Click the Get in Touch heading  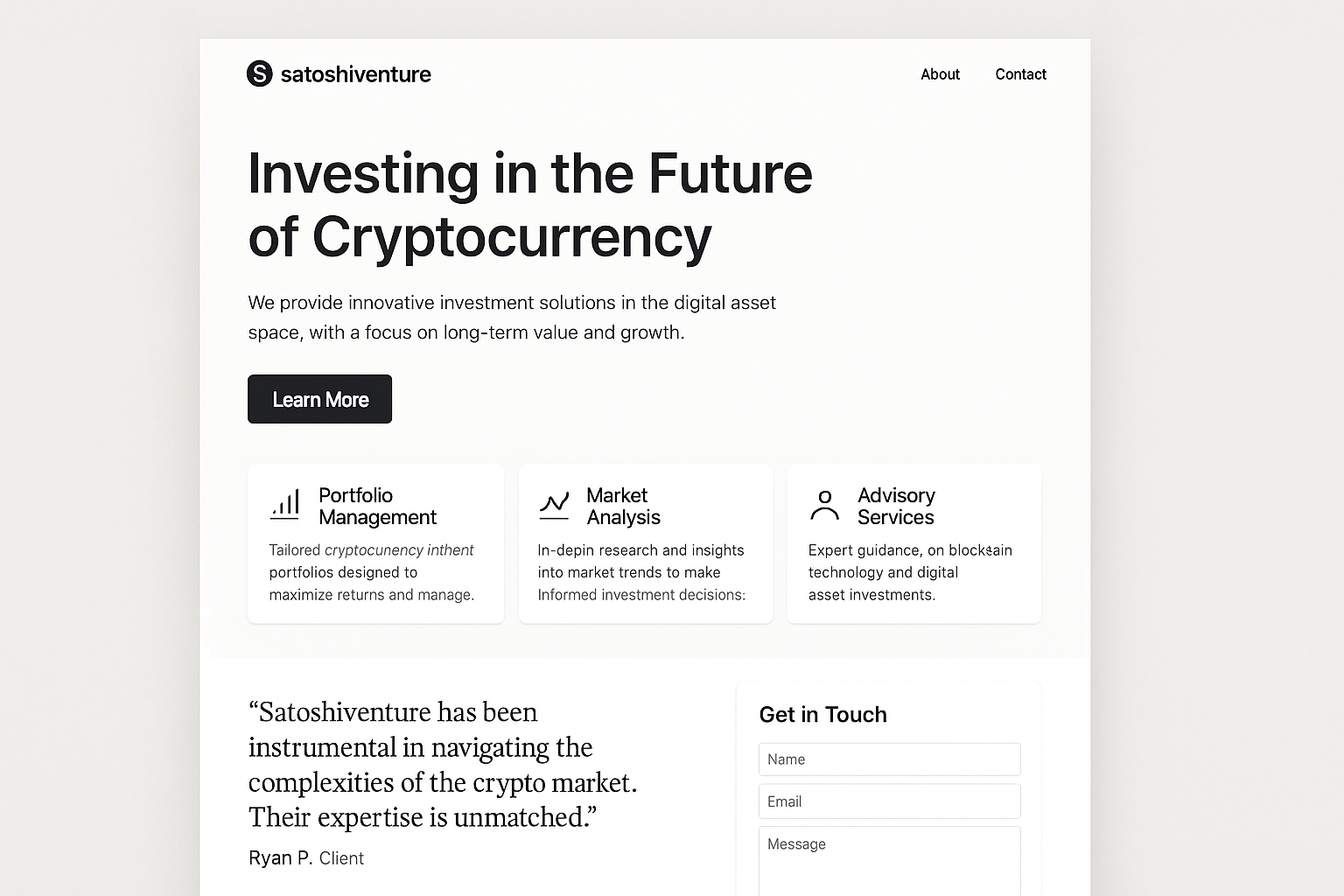click(822, 715)
